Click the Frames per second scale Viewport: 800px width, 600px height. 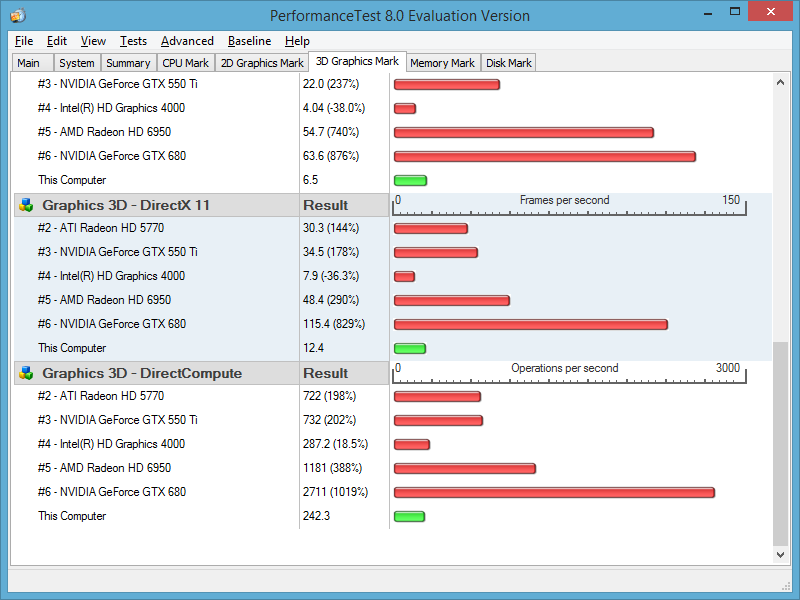tap(569, 205)
